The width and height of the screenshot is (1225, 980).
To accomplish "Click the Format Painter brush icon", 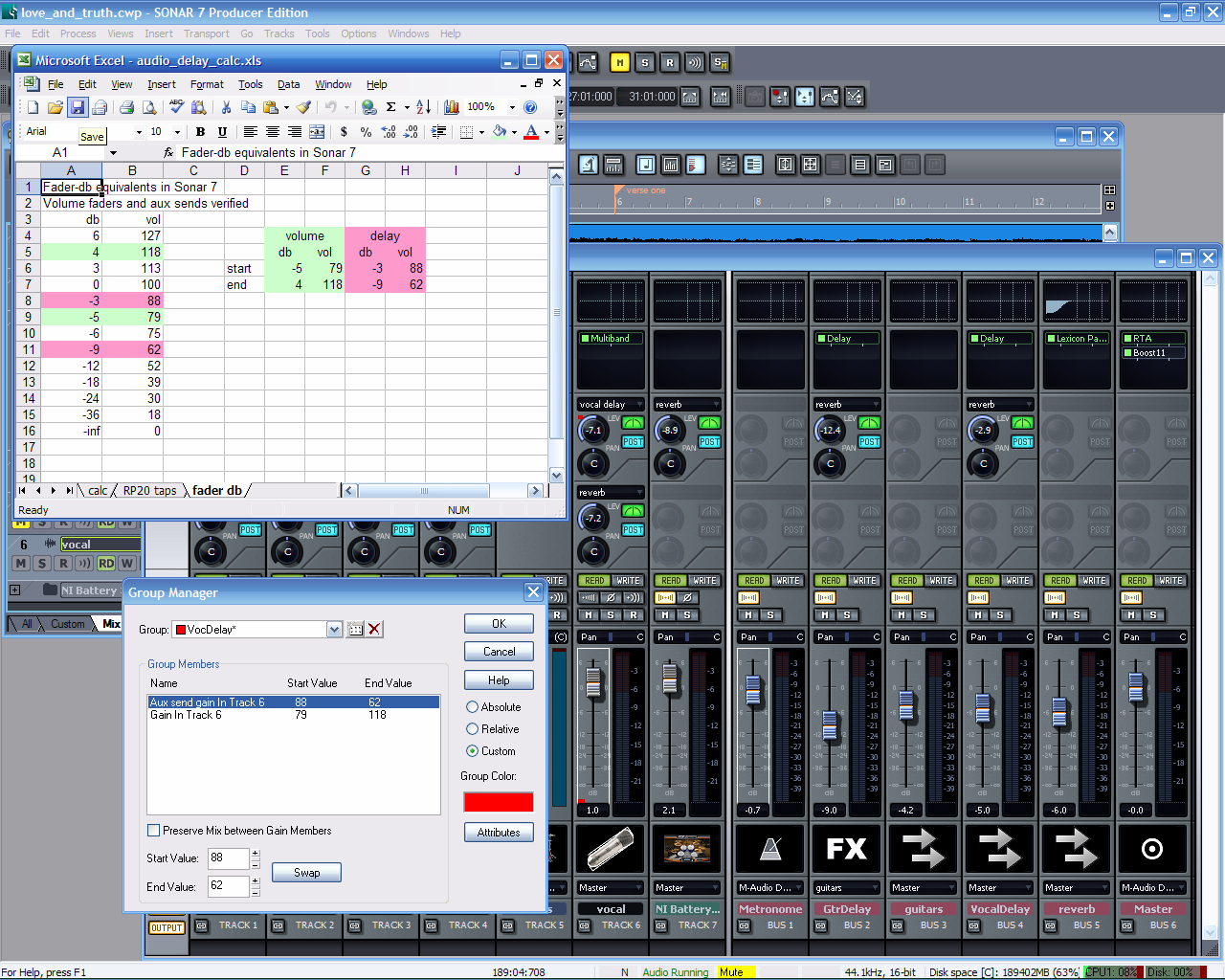I will point(303,107).
